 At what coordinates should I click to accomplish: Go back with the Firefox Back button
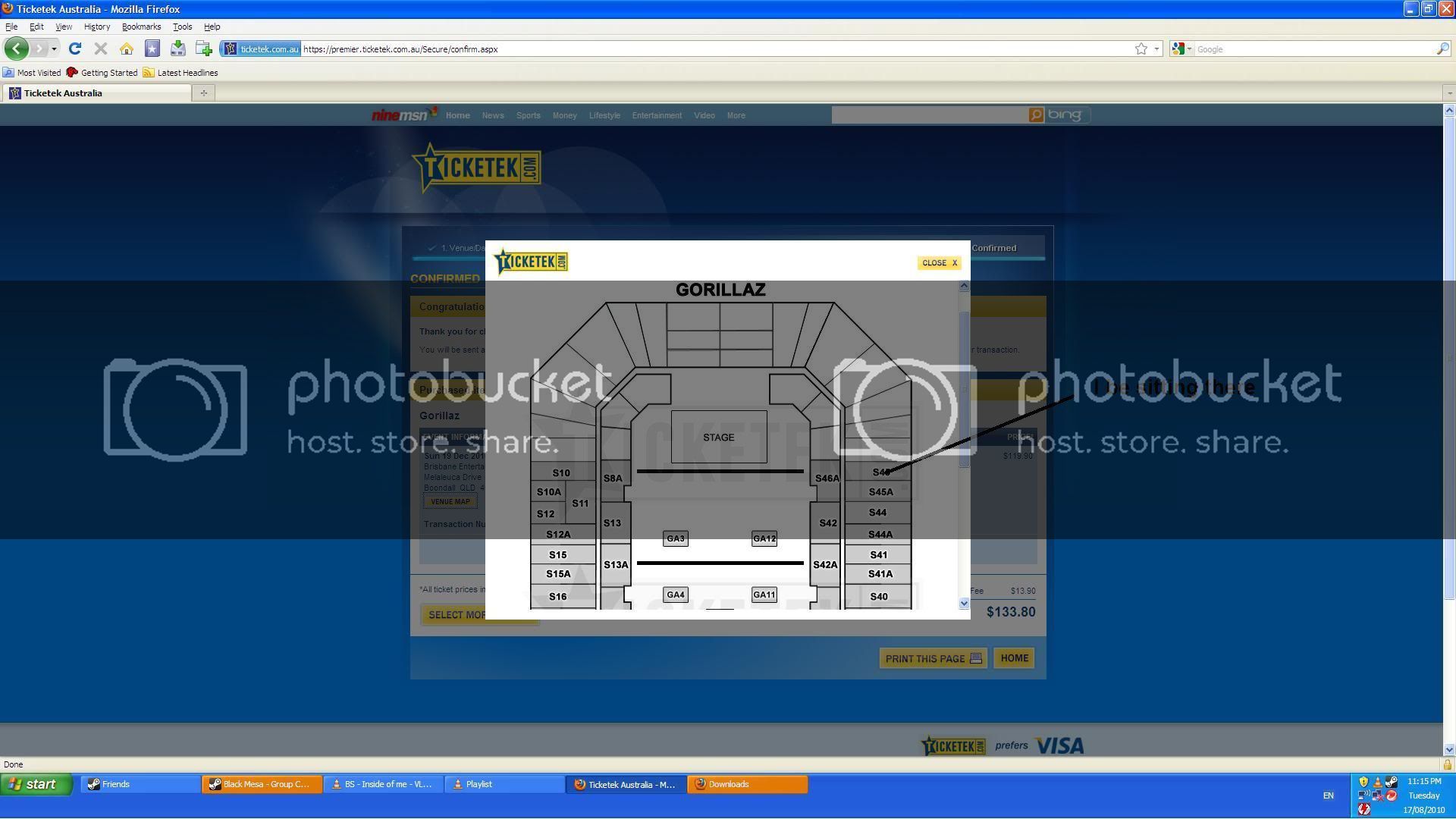pos(16,49)
